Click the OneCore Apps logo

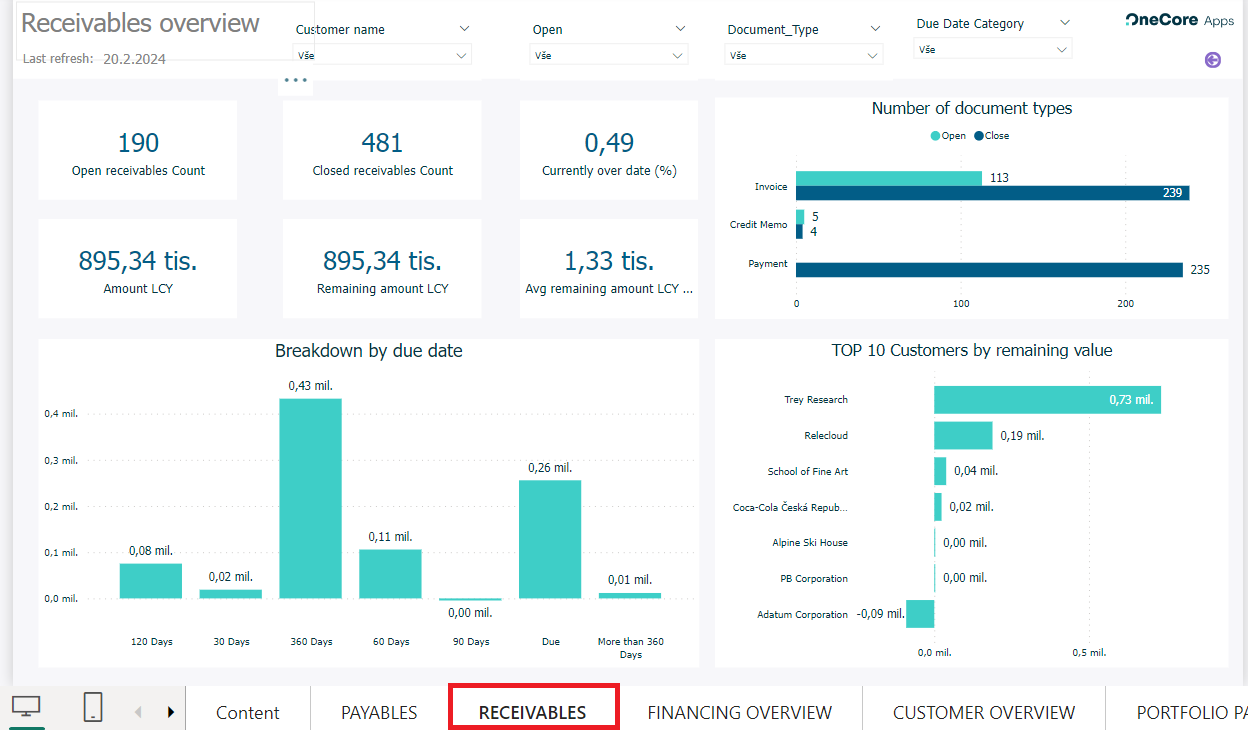(x=1179, y=20)
